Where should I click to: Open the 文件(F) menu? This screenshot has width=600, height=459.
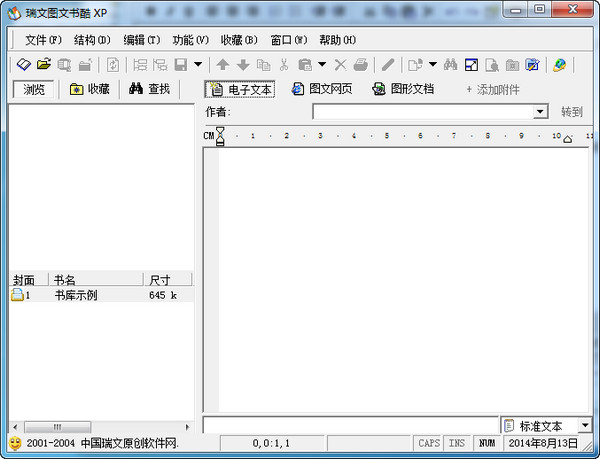click(x=43, y=40)
